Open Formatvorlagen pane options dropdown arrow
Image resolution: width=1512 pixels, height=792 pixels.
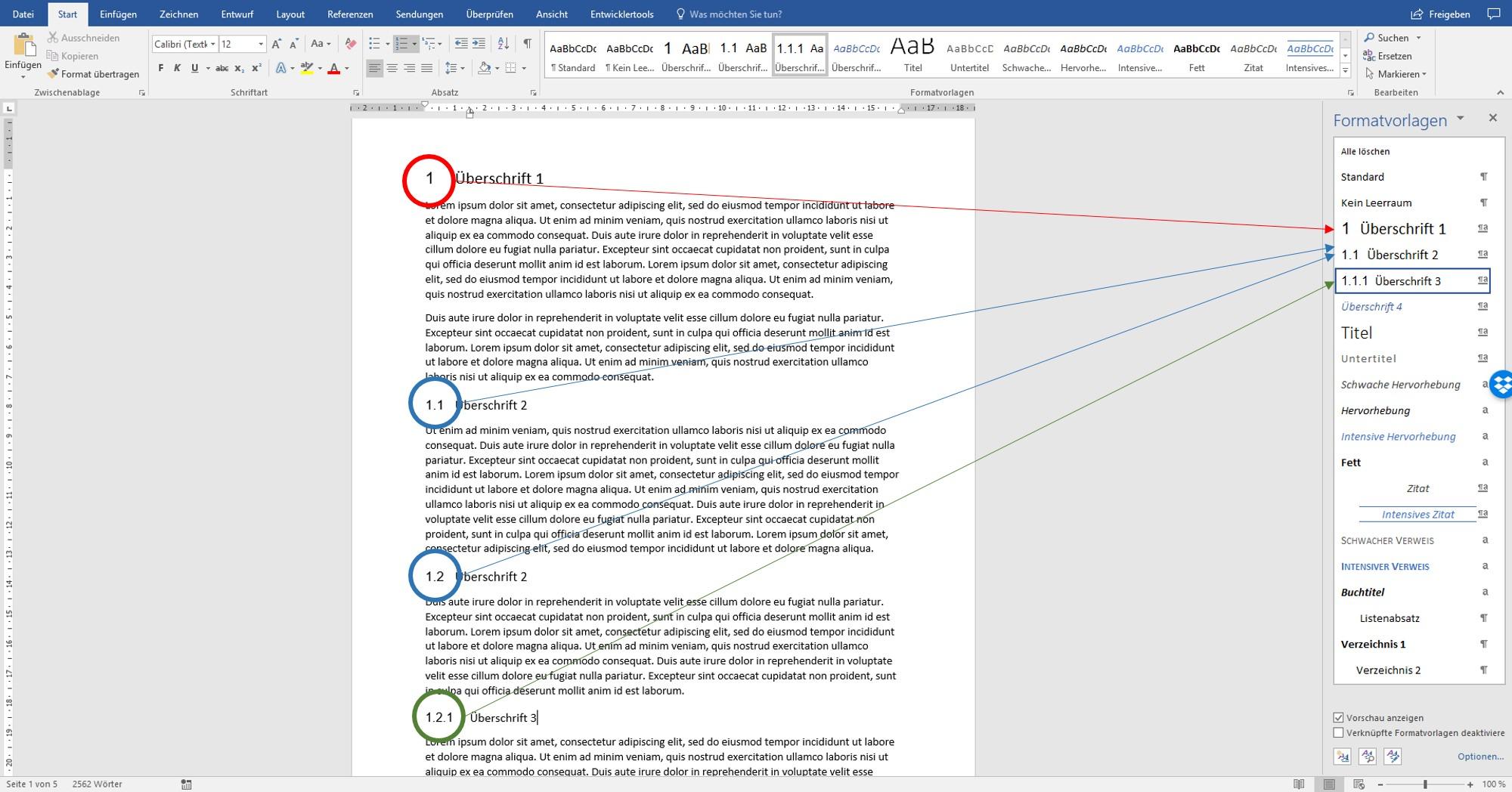tap(1461, 119)
